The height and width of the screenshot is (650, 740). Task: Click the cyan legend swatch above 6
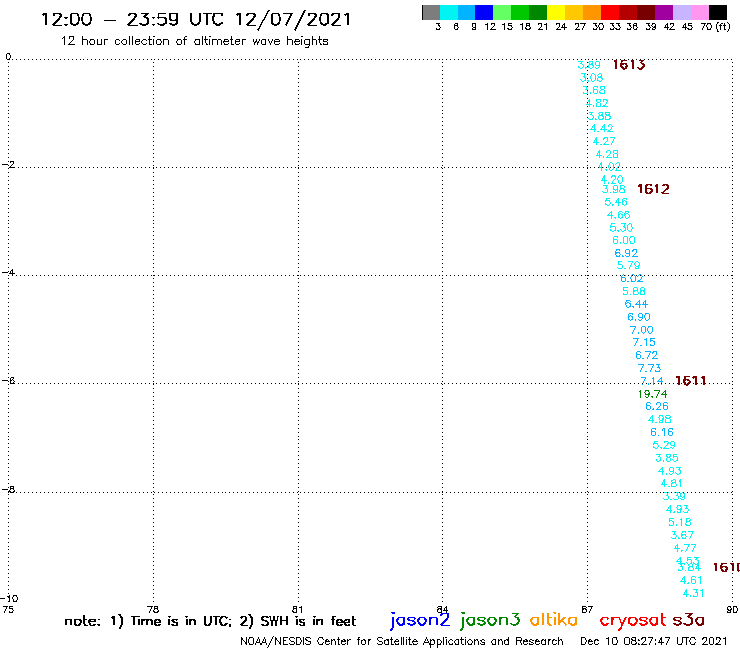click(x=449, y=12)
